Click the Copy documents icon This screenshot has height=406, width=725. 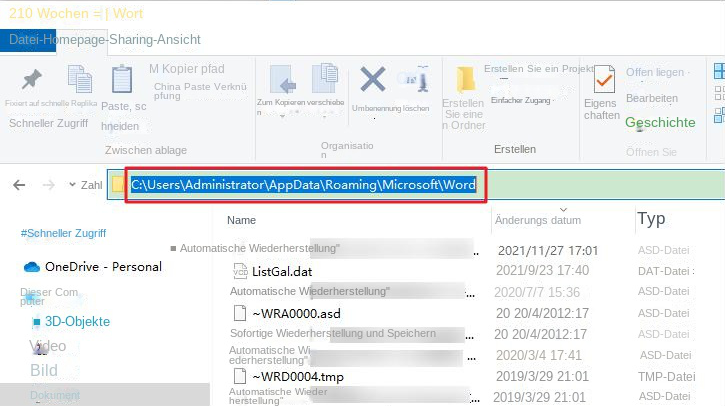80,79
